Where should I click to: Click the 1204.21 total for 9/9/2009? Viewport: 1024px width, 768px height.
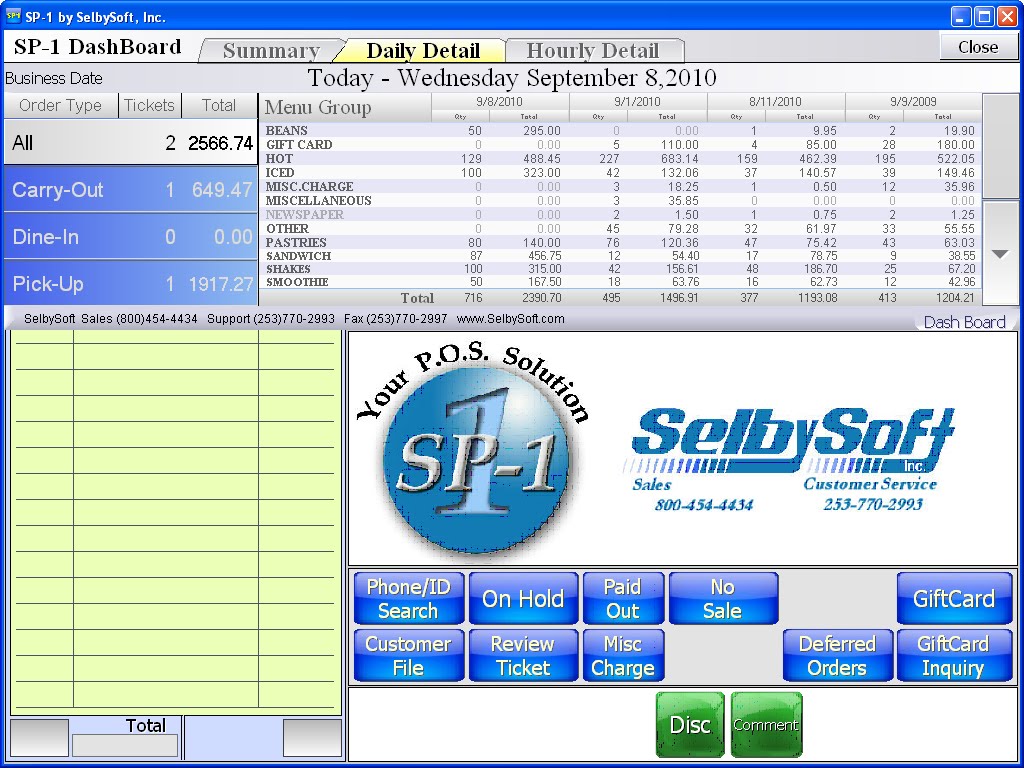(955, 298)
